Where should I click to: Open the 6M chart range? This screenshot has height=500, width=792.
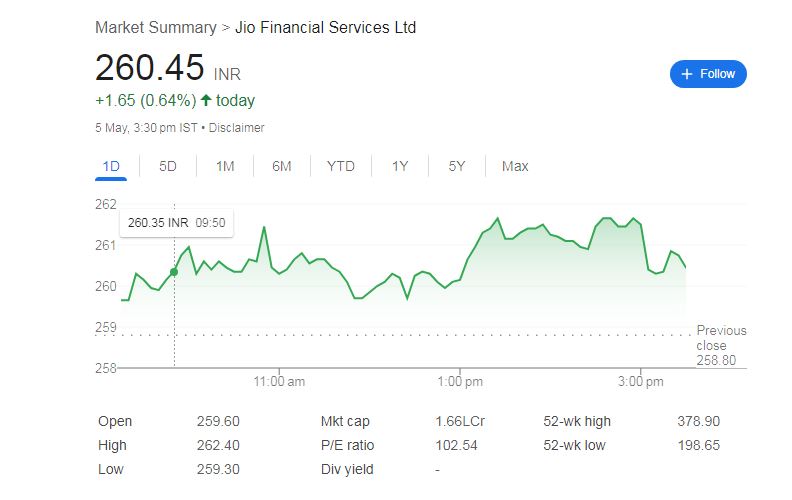tap(282, 167)
